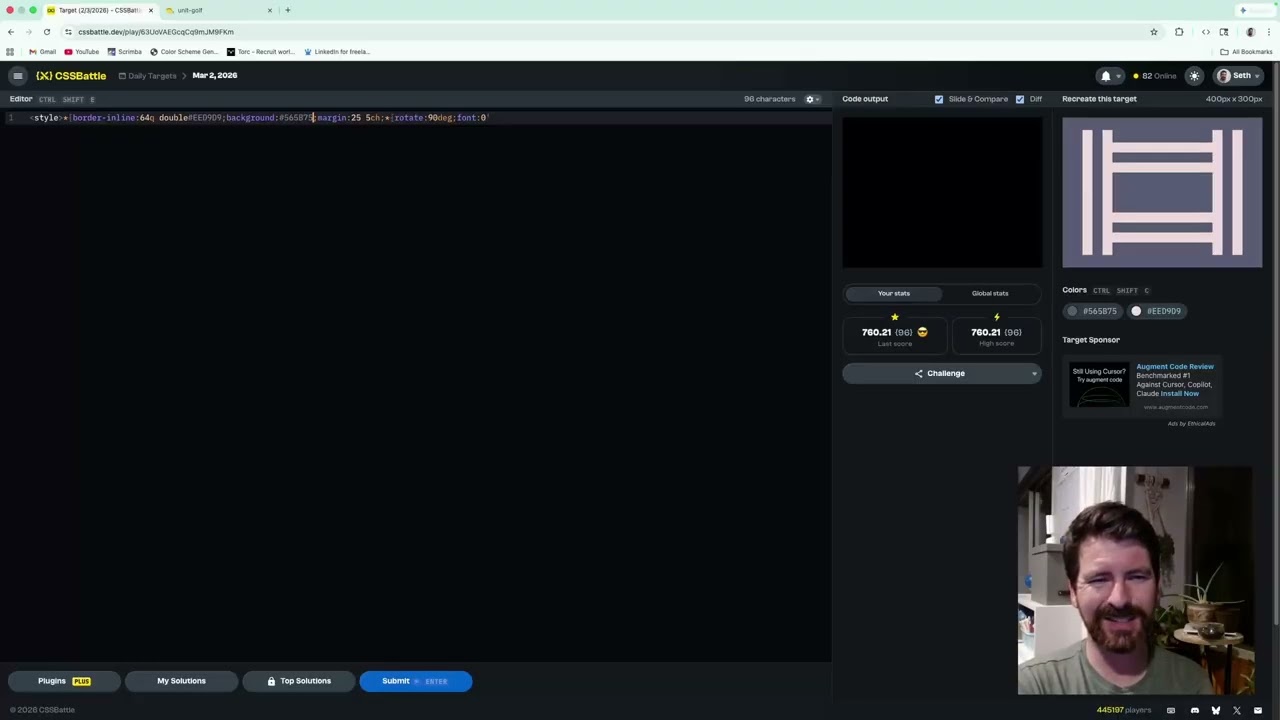Click the code output preview area

coord(942,193)
